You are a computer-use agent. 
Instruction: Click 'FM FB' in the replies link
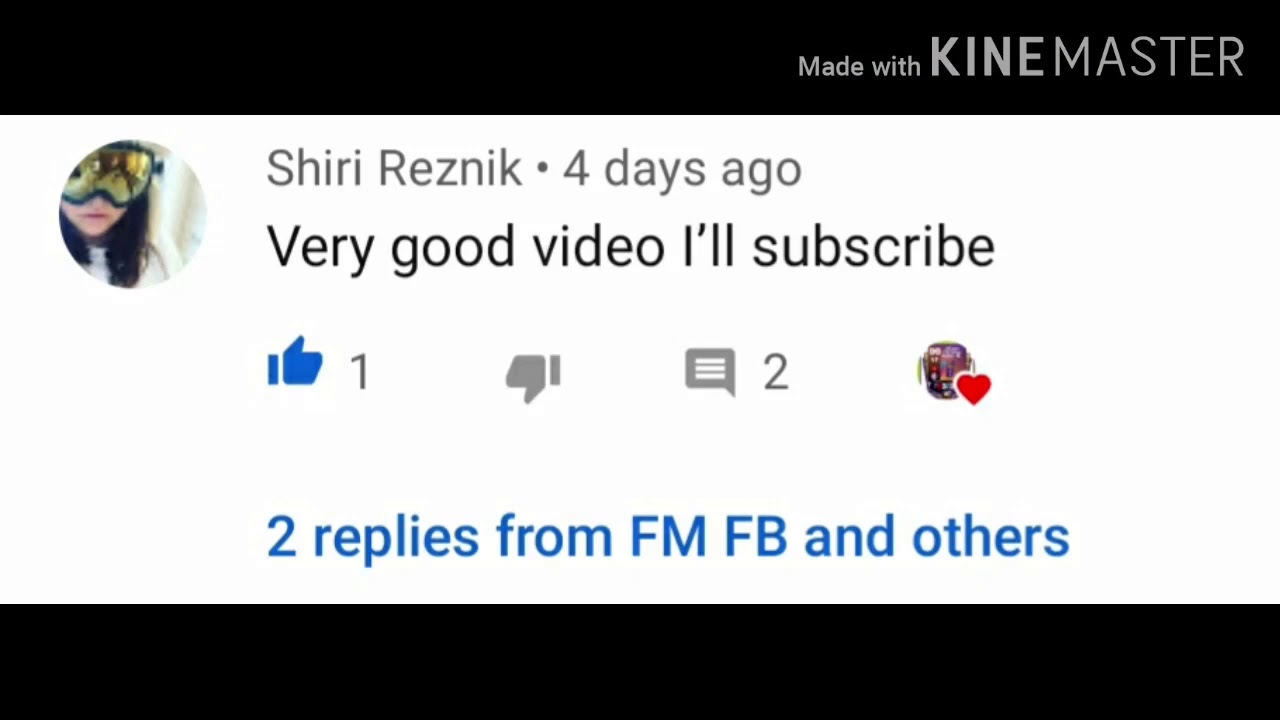pos(709,537)
